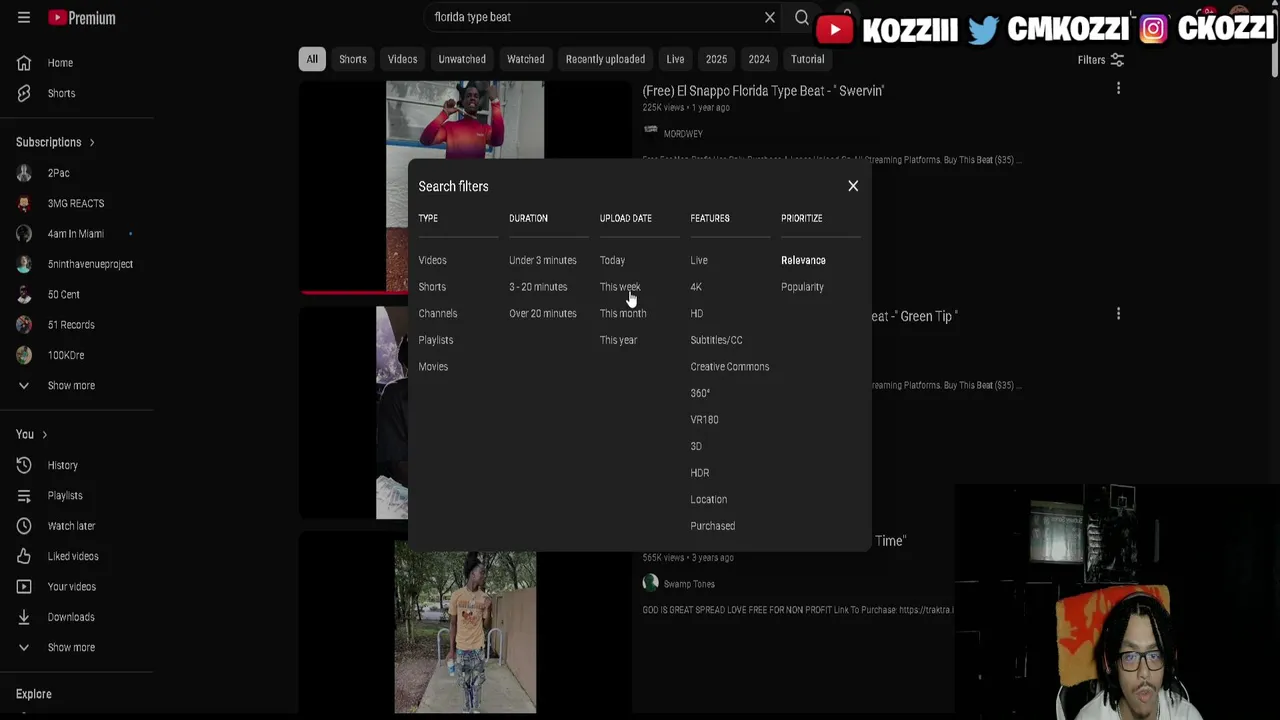Open the 2Pac subscription channel
This screenshot has height=720, width=1280.
[58, 173]
